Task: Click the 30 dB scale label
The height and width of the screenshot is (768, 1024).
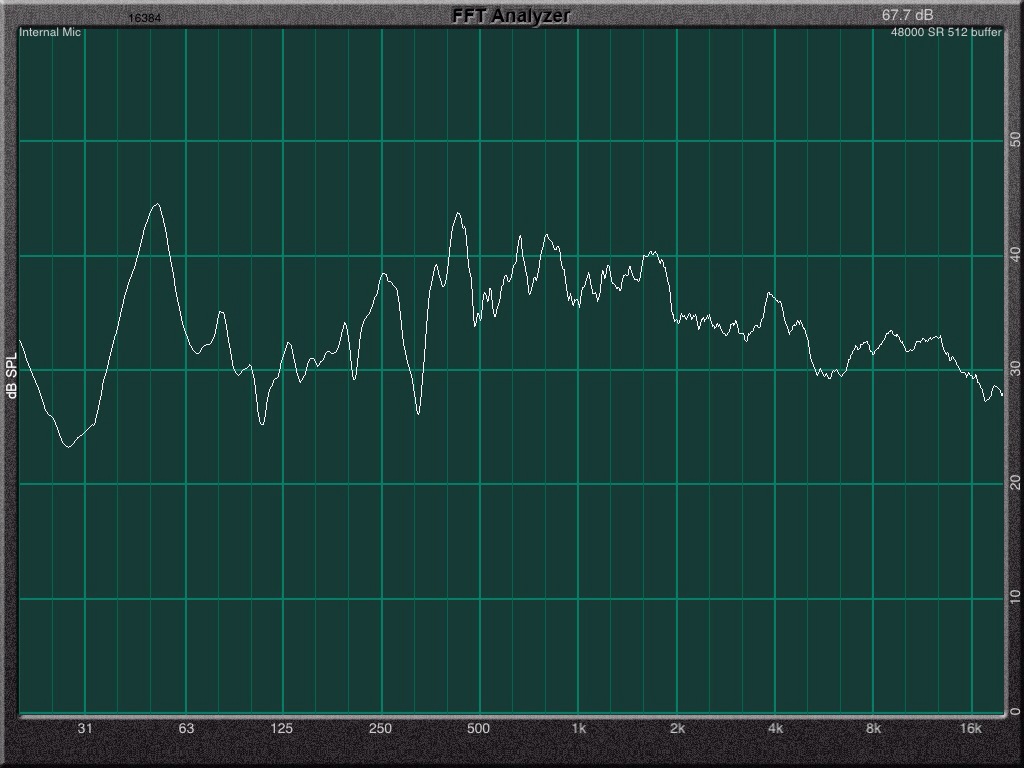Action: 1015,369
